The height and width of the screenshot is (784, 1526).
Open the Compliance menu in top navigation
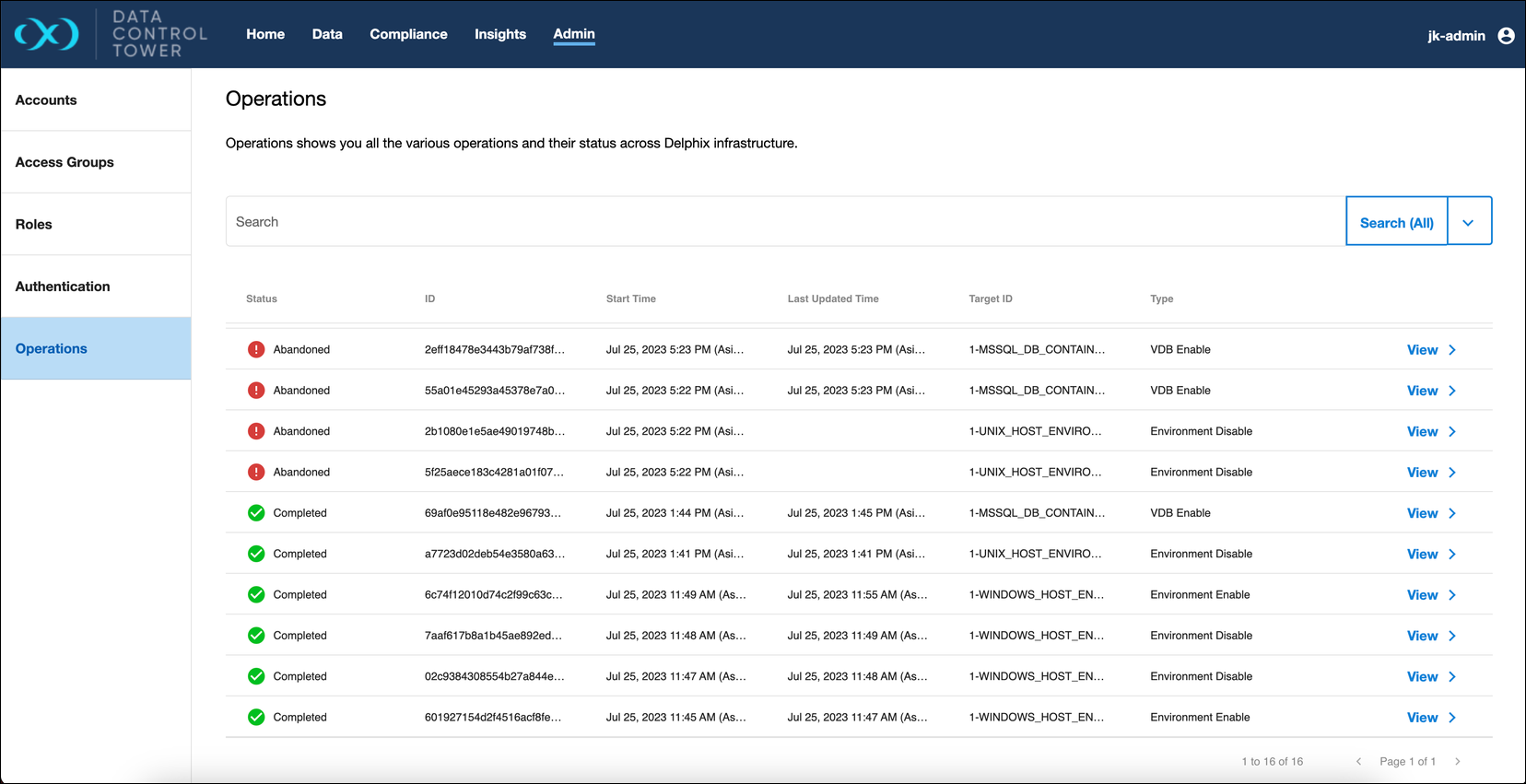point(408,34)
